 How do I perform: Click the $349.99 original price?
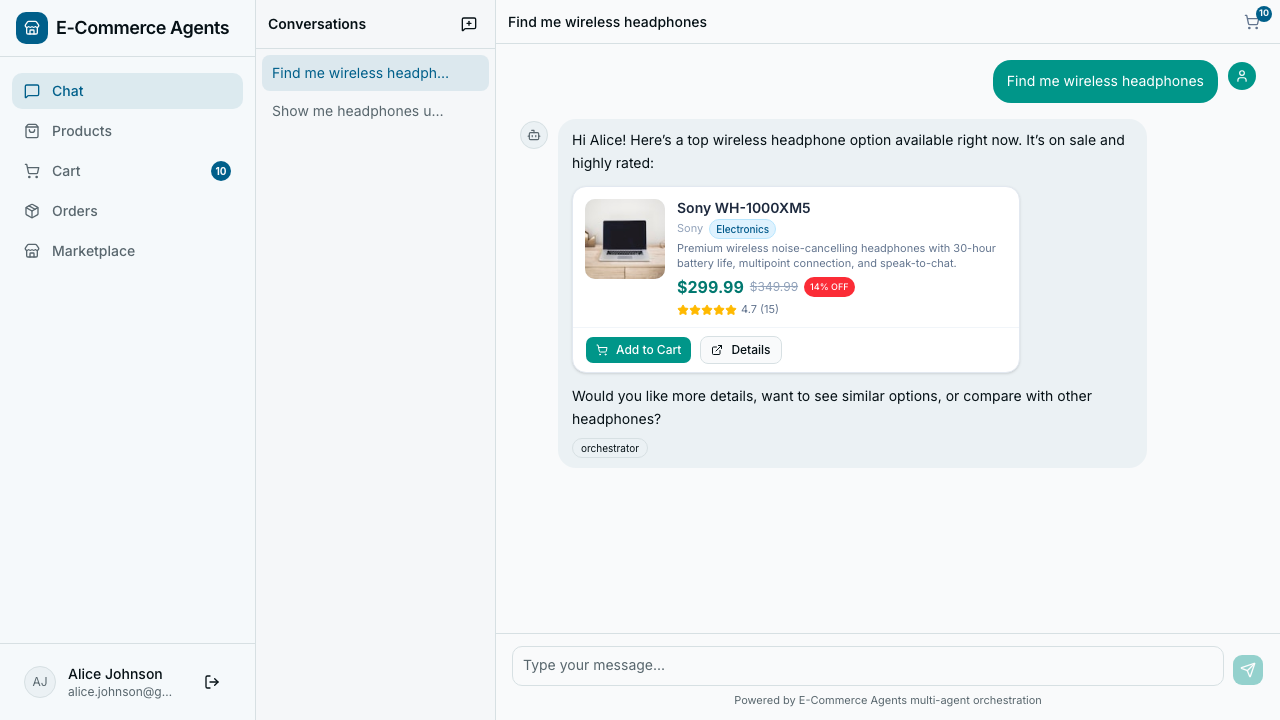tap(774, 287)
